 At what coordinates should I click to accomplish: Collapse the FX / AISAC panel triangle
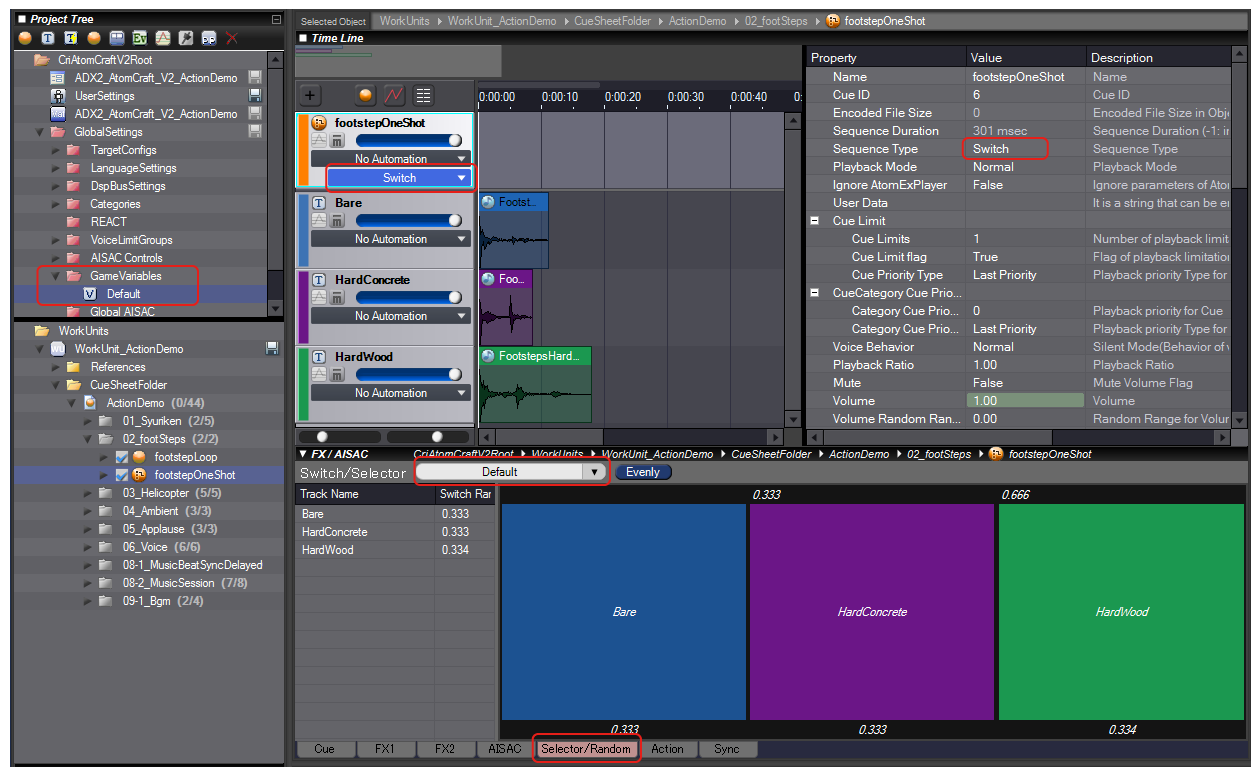(304, 454)
